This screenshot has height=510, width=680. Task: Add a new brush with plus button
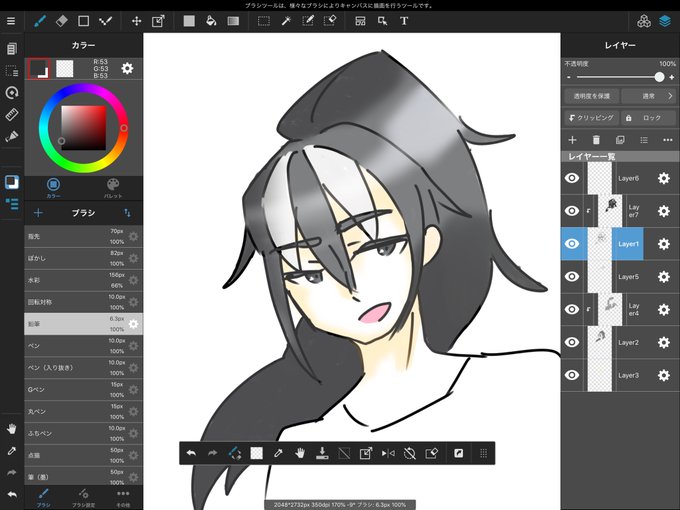(38, 212)
